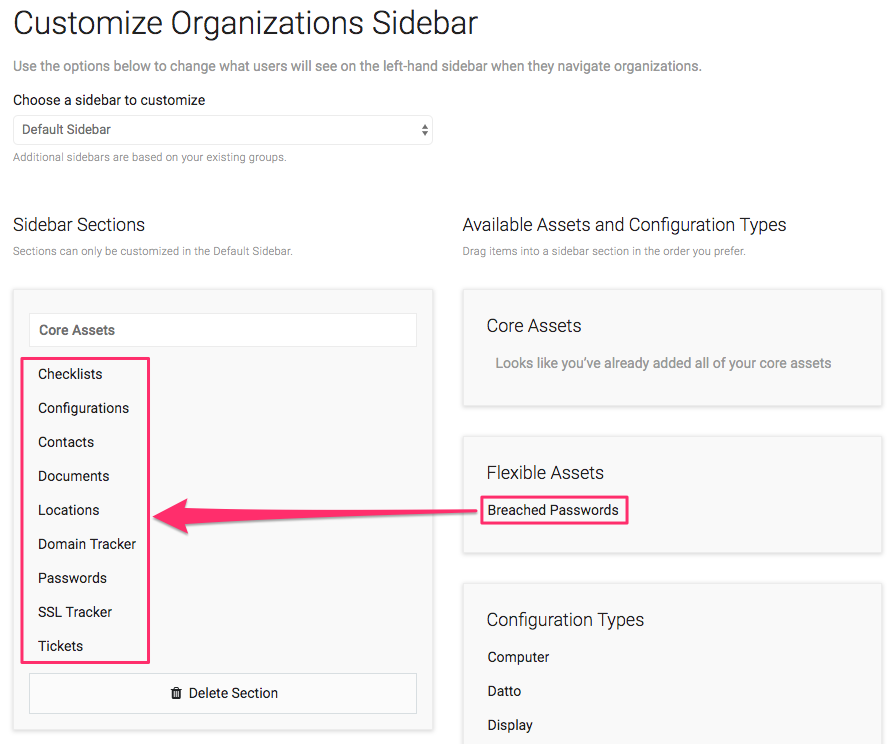Expand the Configuration Types section
Image resolution: width=896 pixels, height=744 pixels.
[x=565, y=620]
